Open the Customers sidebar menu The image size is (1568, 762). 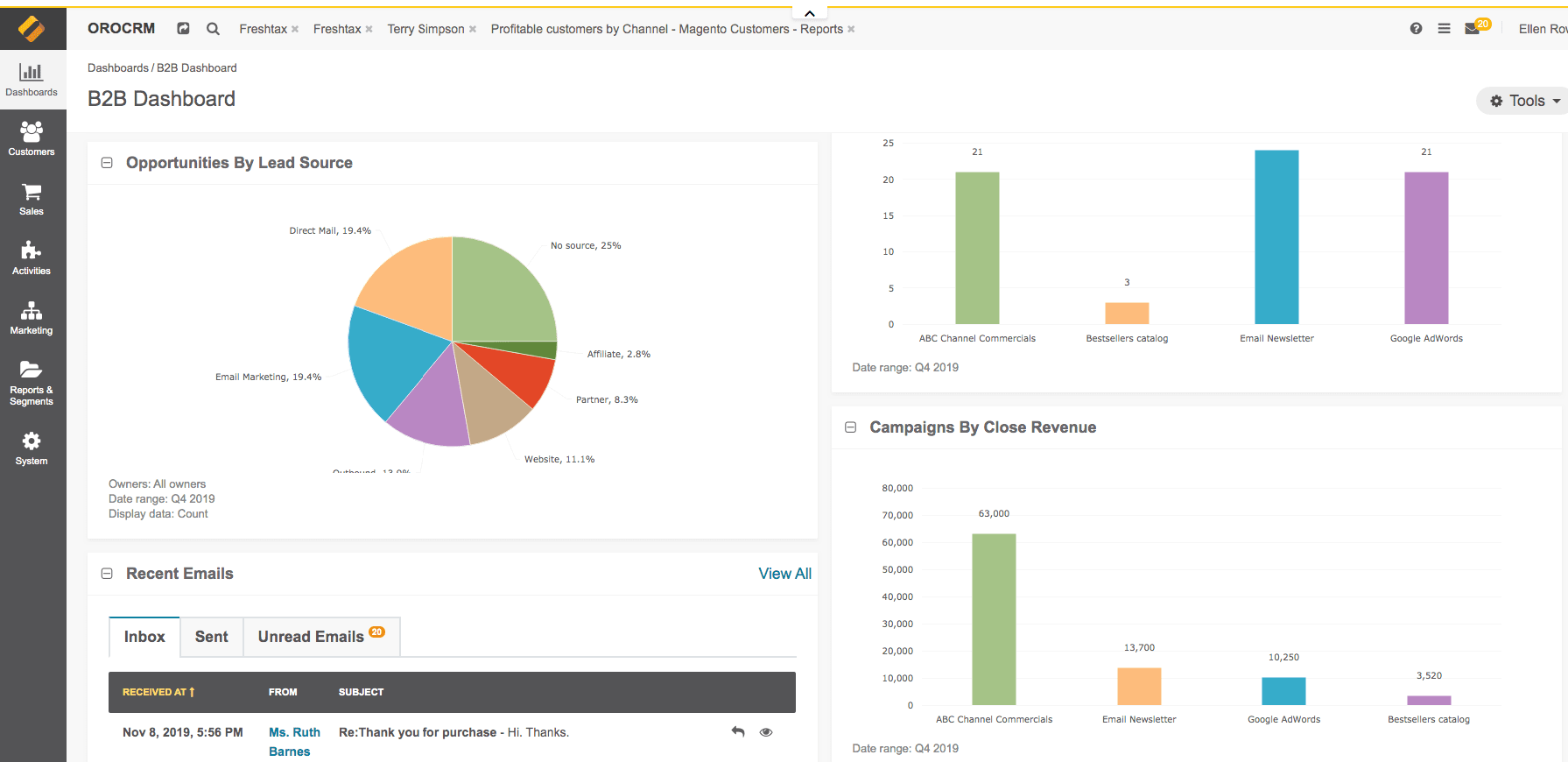(x=32, y=139)
